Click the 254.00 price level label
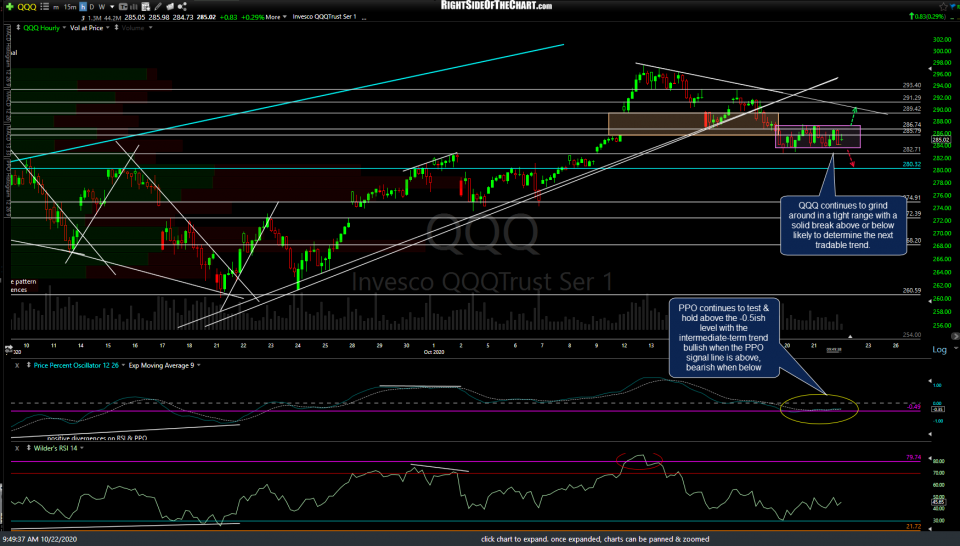This screenshot has height=546, width=960. (912, 335)
